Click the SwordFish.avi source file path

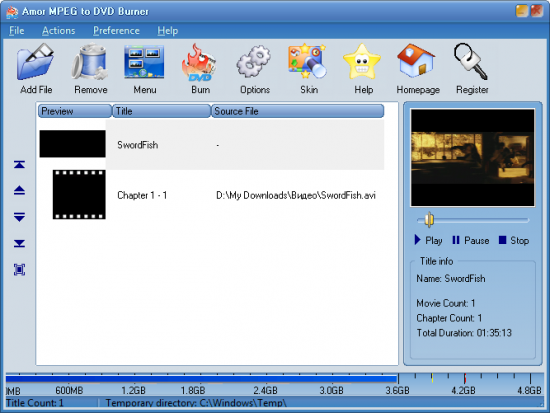coord(296,195)
